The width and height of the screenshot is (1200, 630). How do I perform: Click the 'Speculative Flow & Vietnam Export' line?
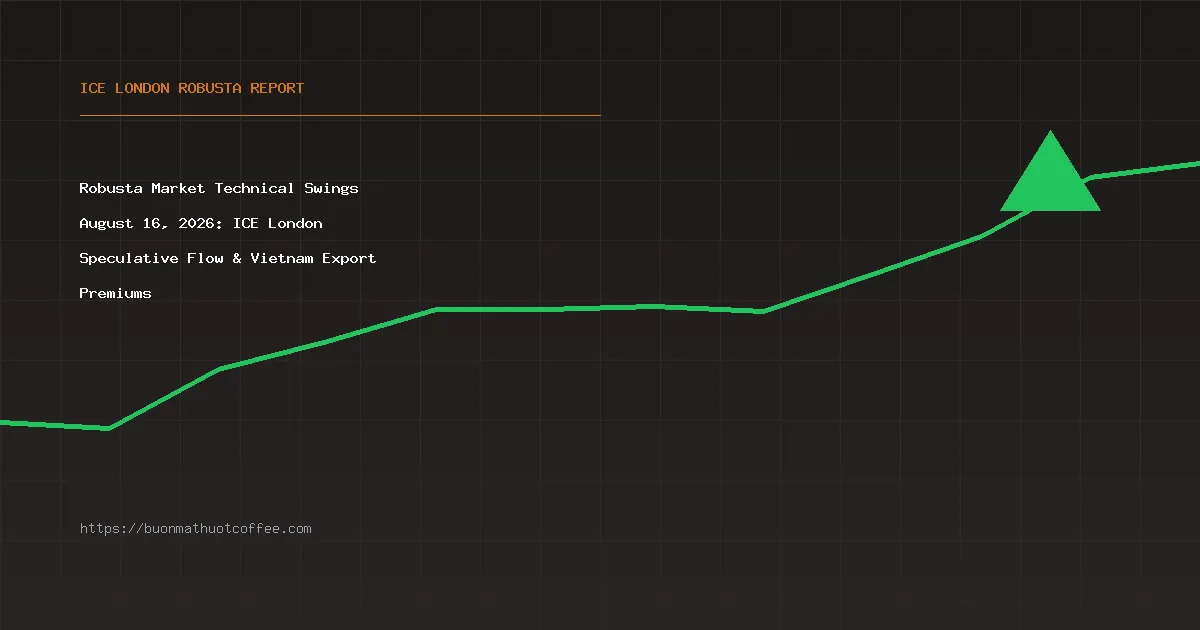click(x=228, y=258)
